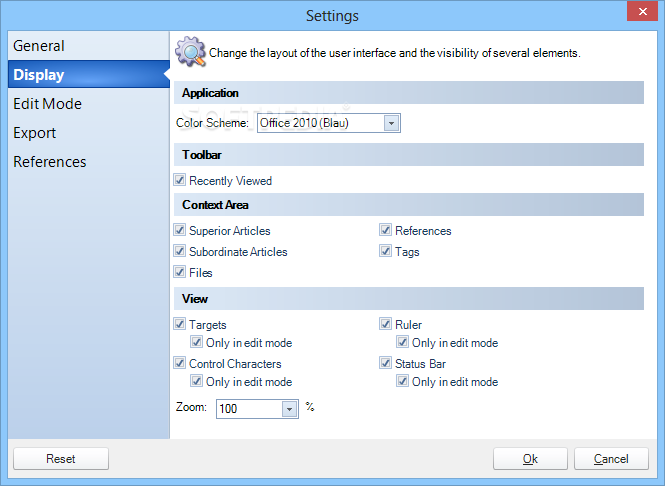Uncheck the Tags checkbox
The height and width of the screenshot is (486, 665).
pos(386,251)
